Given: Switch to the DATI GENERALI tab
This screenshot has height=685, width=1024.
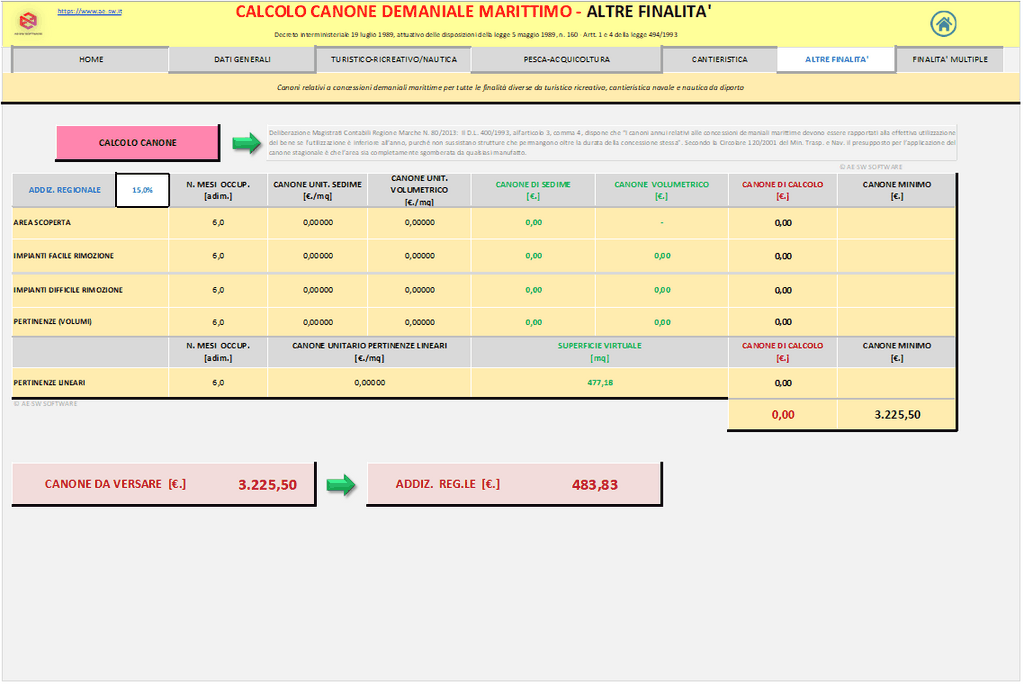Looking at the screenshot, I should [x=242, y=60].
